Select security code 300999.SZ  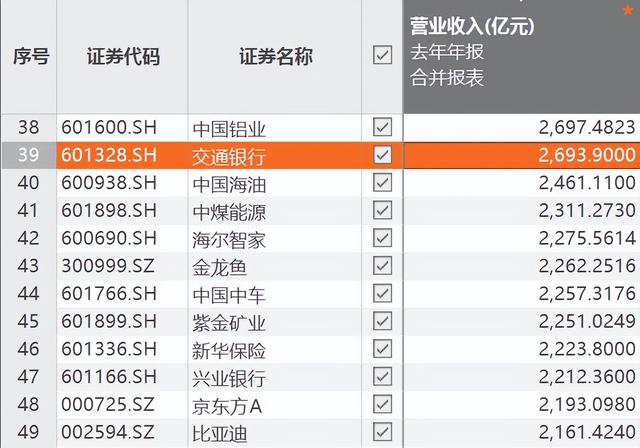tap(108, 266)
